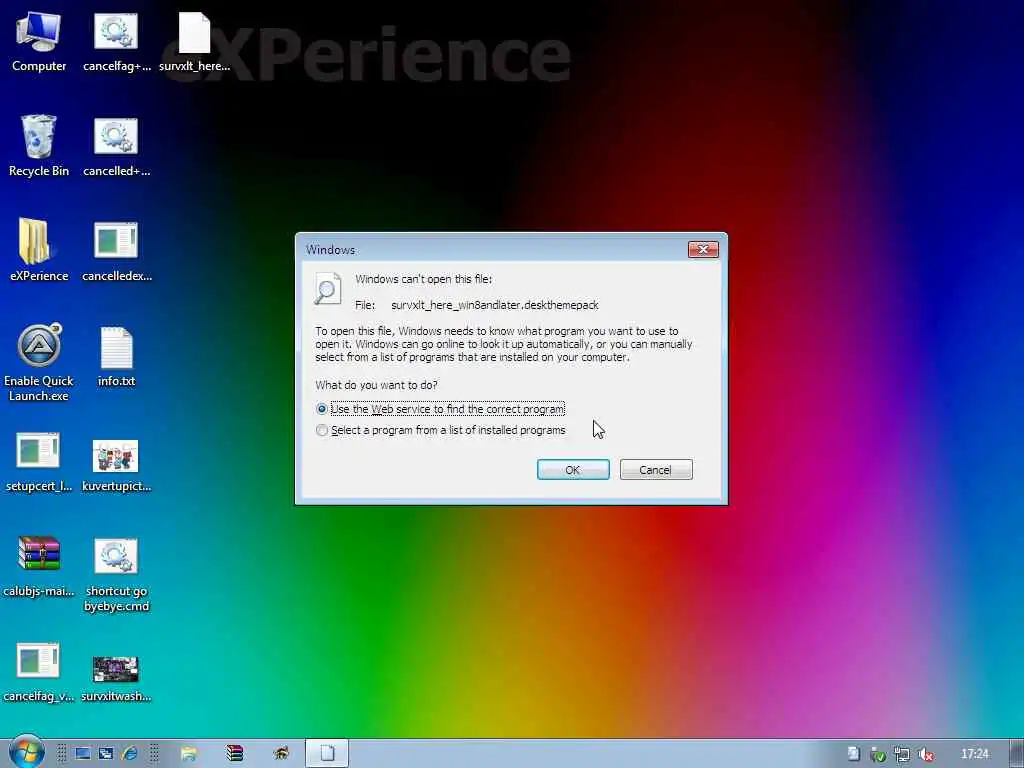The height and width of the screenshot is (768, 1024).
Task: Select shortcut go byebye.cmd icon
Action: (x=116, y=574)
